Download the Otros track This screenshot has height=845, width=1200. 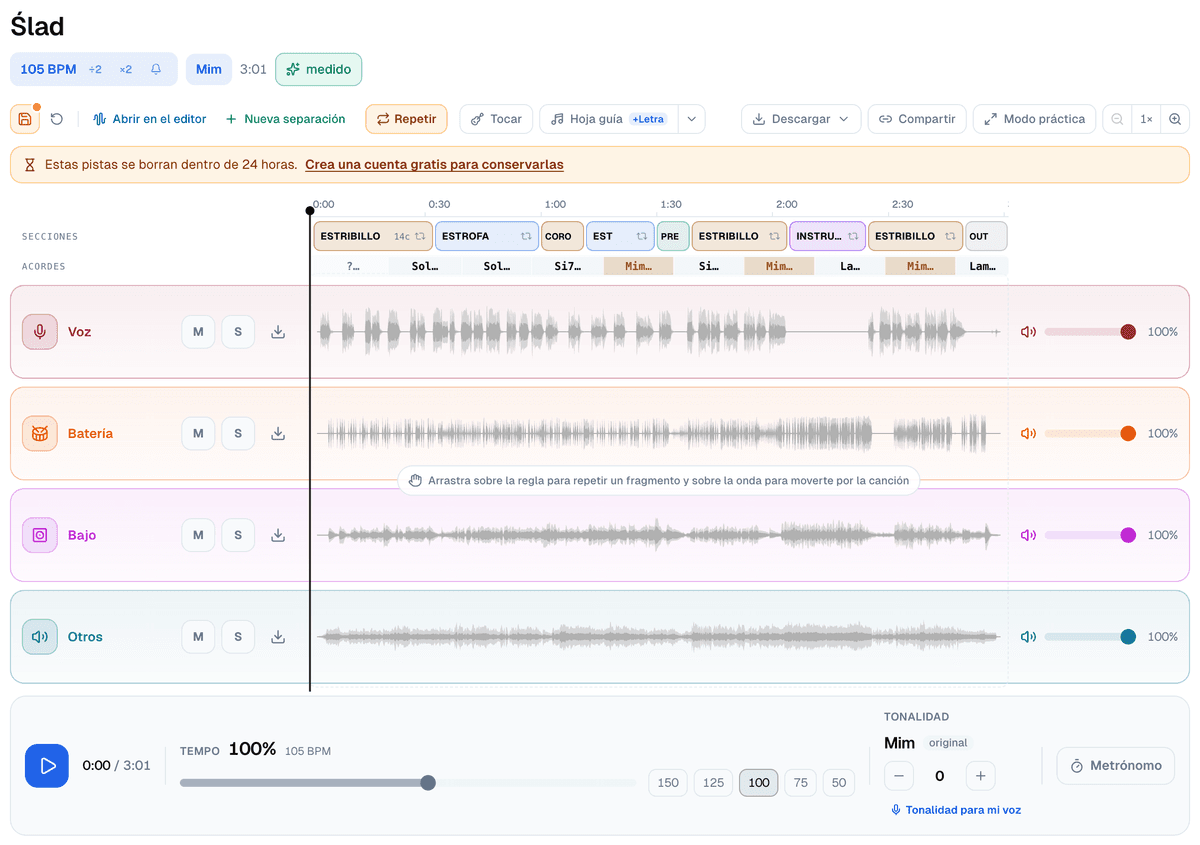278,637
